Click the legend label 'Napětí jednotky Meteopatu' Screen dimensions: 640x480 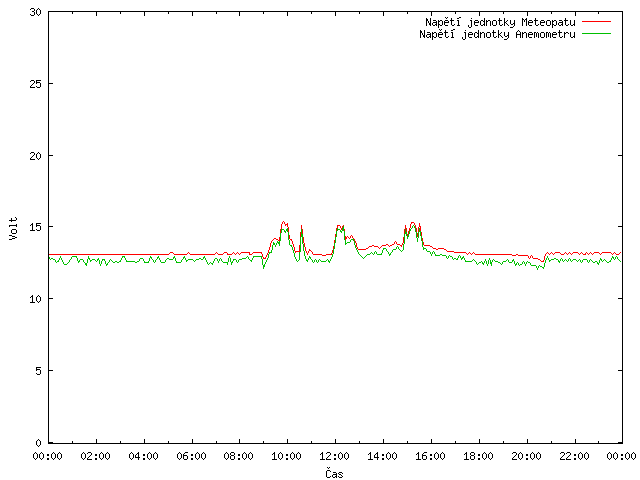coord(500,22)
